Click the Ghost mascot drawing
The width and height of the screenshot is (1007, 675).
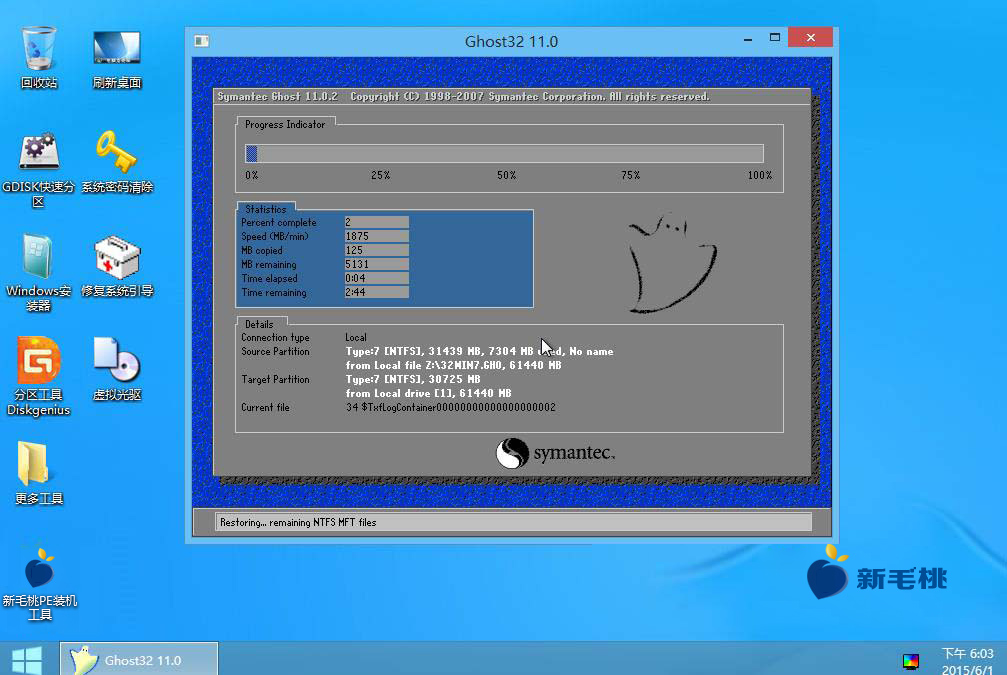[671, 263]
